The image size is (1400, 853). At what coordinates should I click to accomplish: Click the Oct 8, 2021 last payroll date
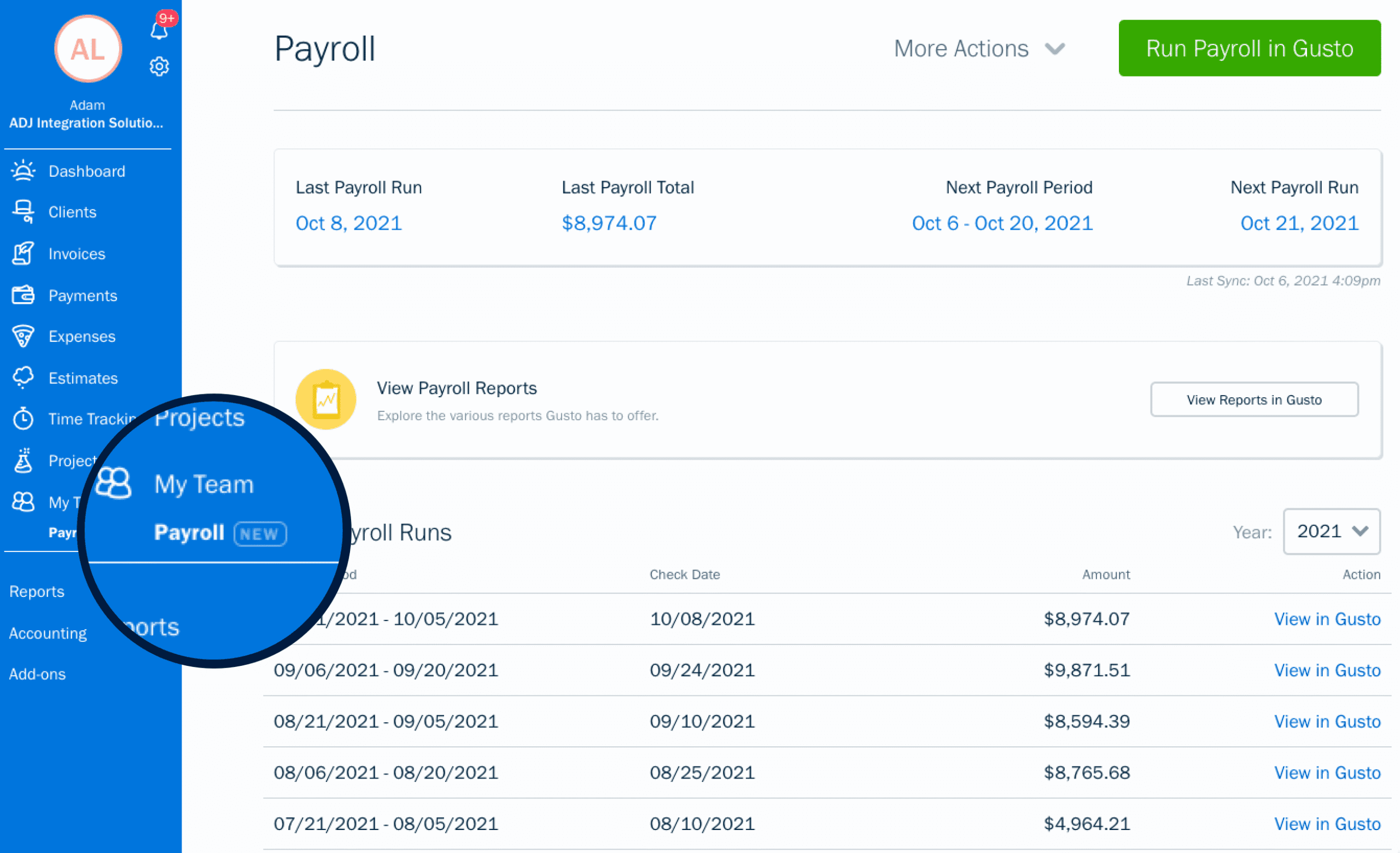click(x=349, y=223)
